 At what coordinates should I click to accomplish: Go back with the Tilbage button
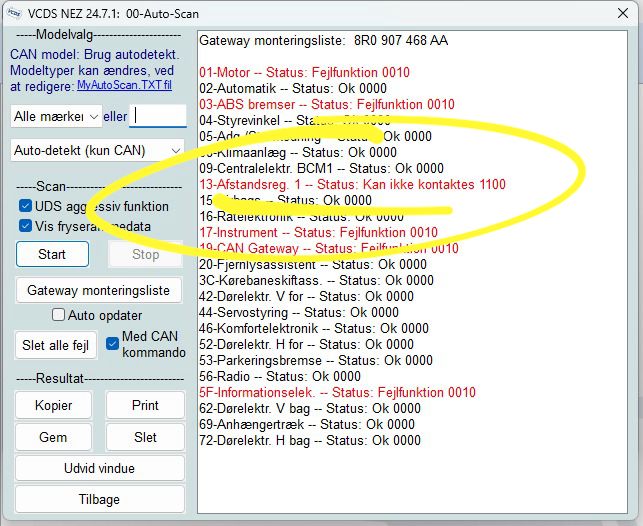pos(99,499)
